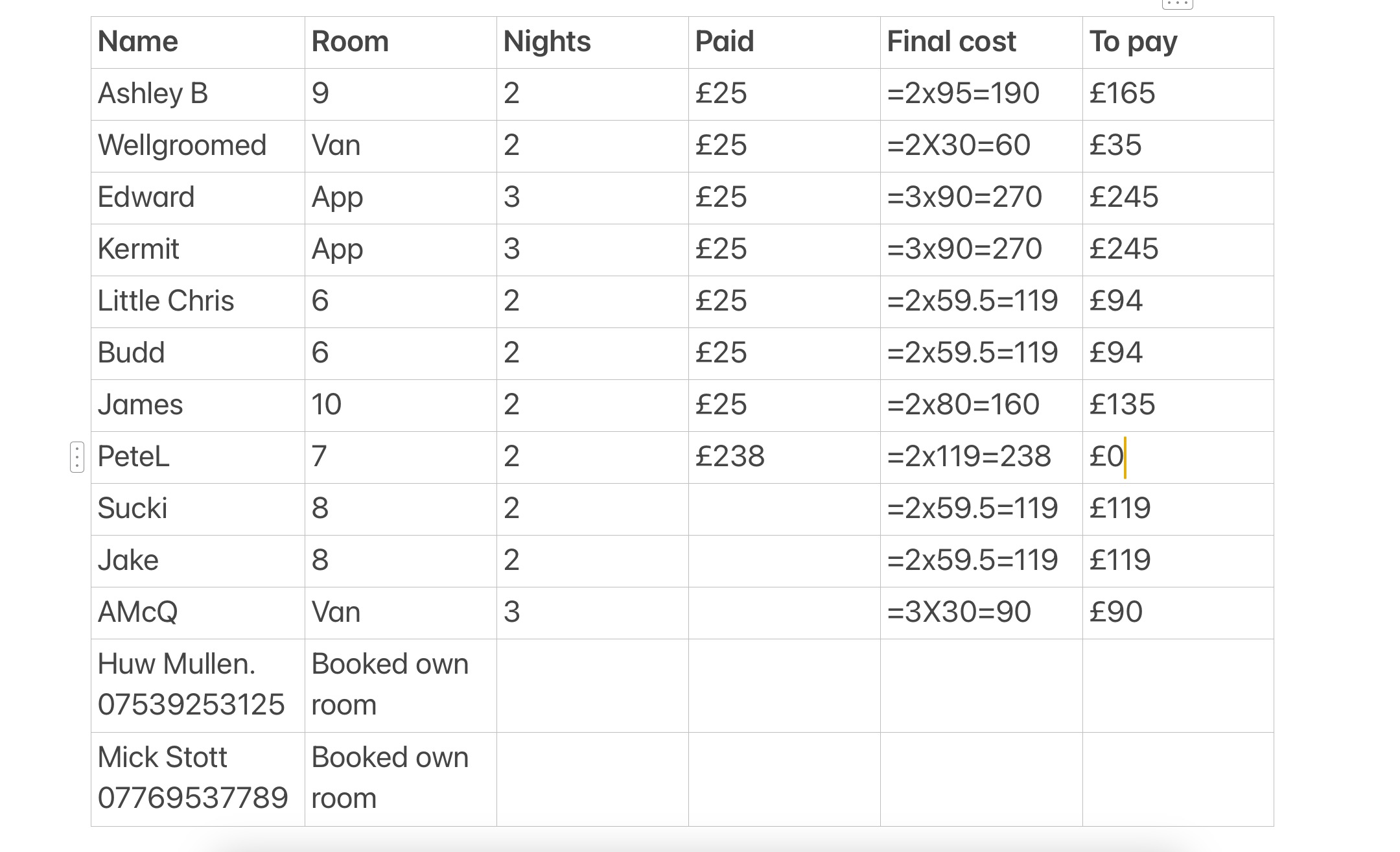Select the Final cost header cell
The width and height of the screenshot is (1400, 852).
pos(981,42)
